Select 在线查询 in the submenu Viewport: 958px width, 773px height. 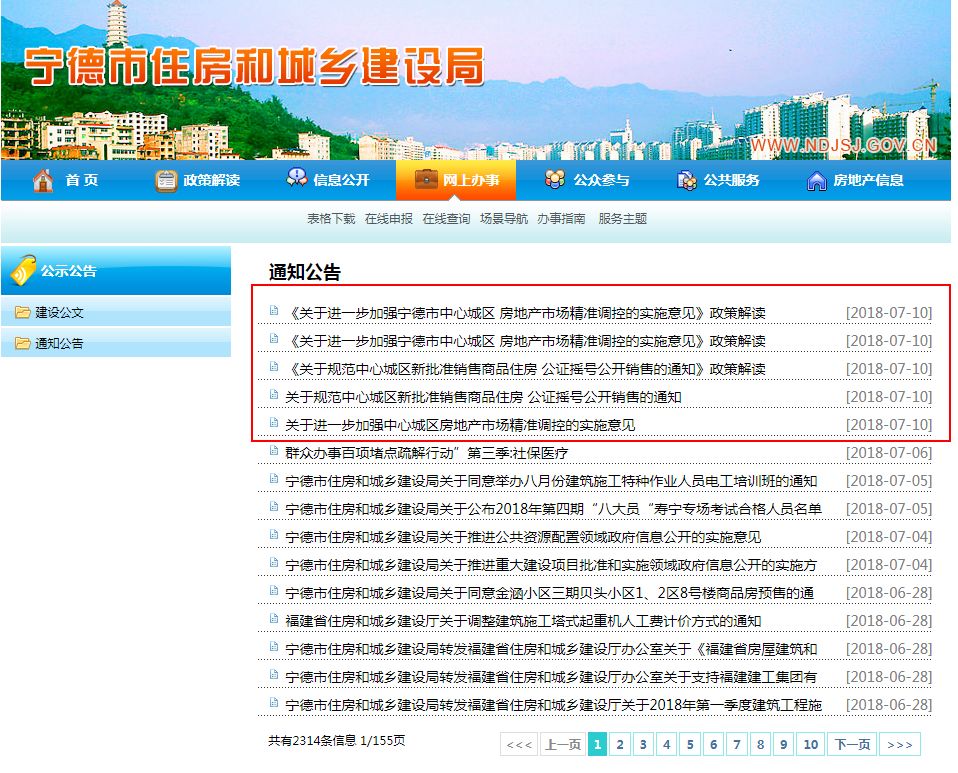click(445, 219)
